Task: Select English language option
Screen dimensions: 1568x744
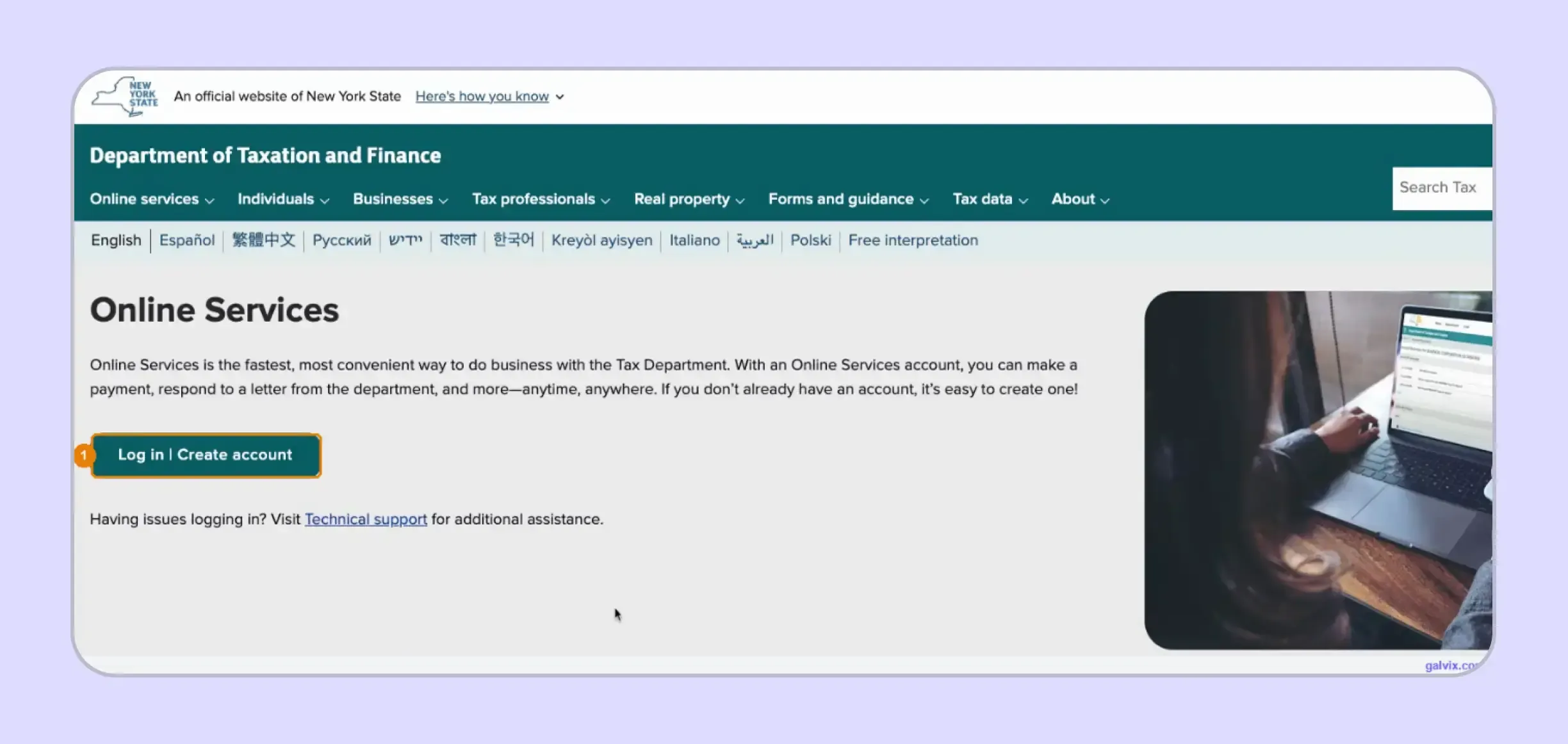Action: 116,240
